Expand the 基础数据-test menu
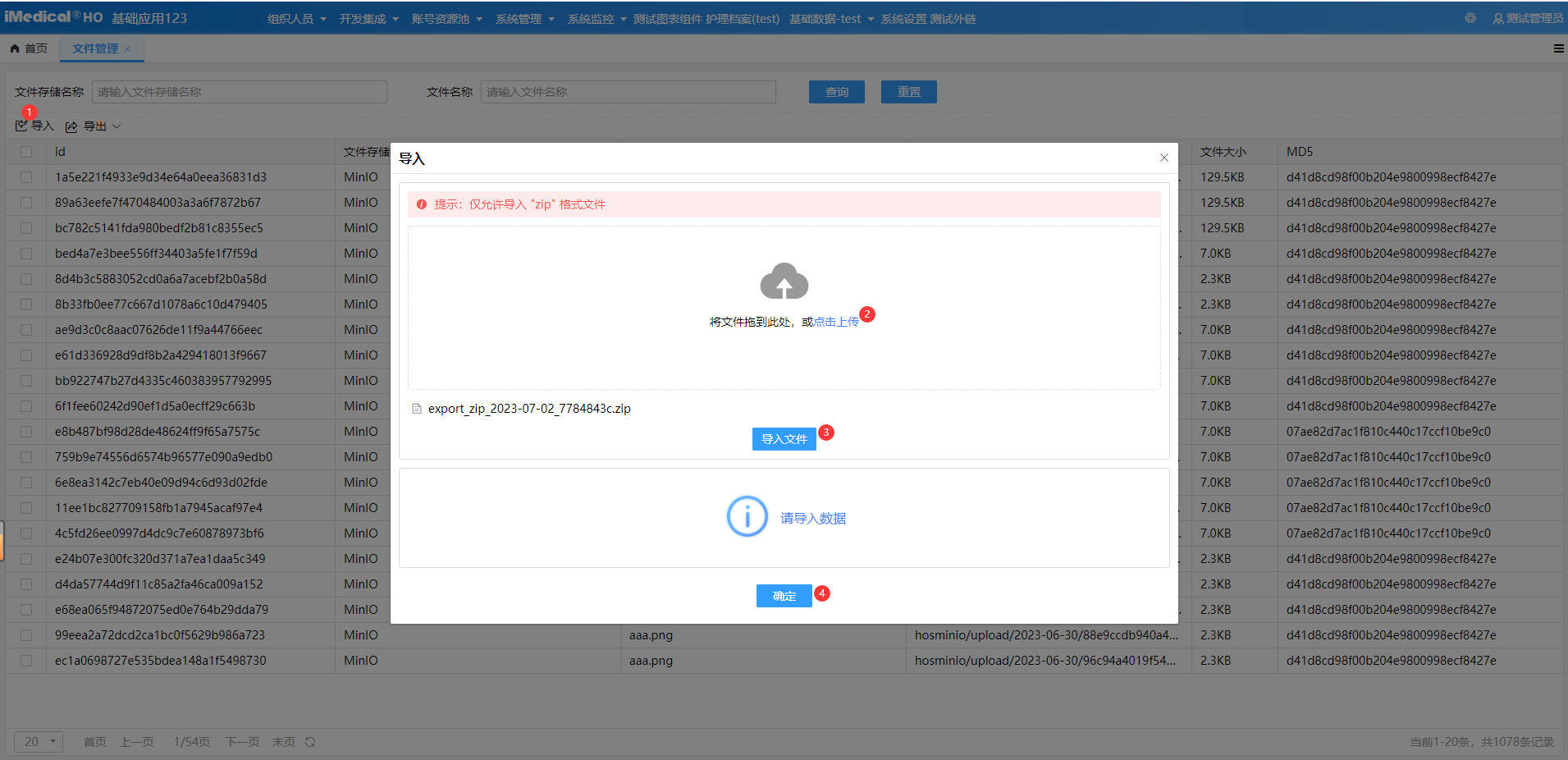 831,19
